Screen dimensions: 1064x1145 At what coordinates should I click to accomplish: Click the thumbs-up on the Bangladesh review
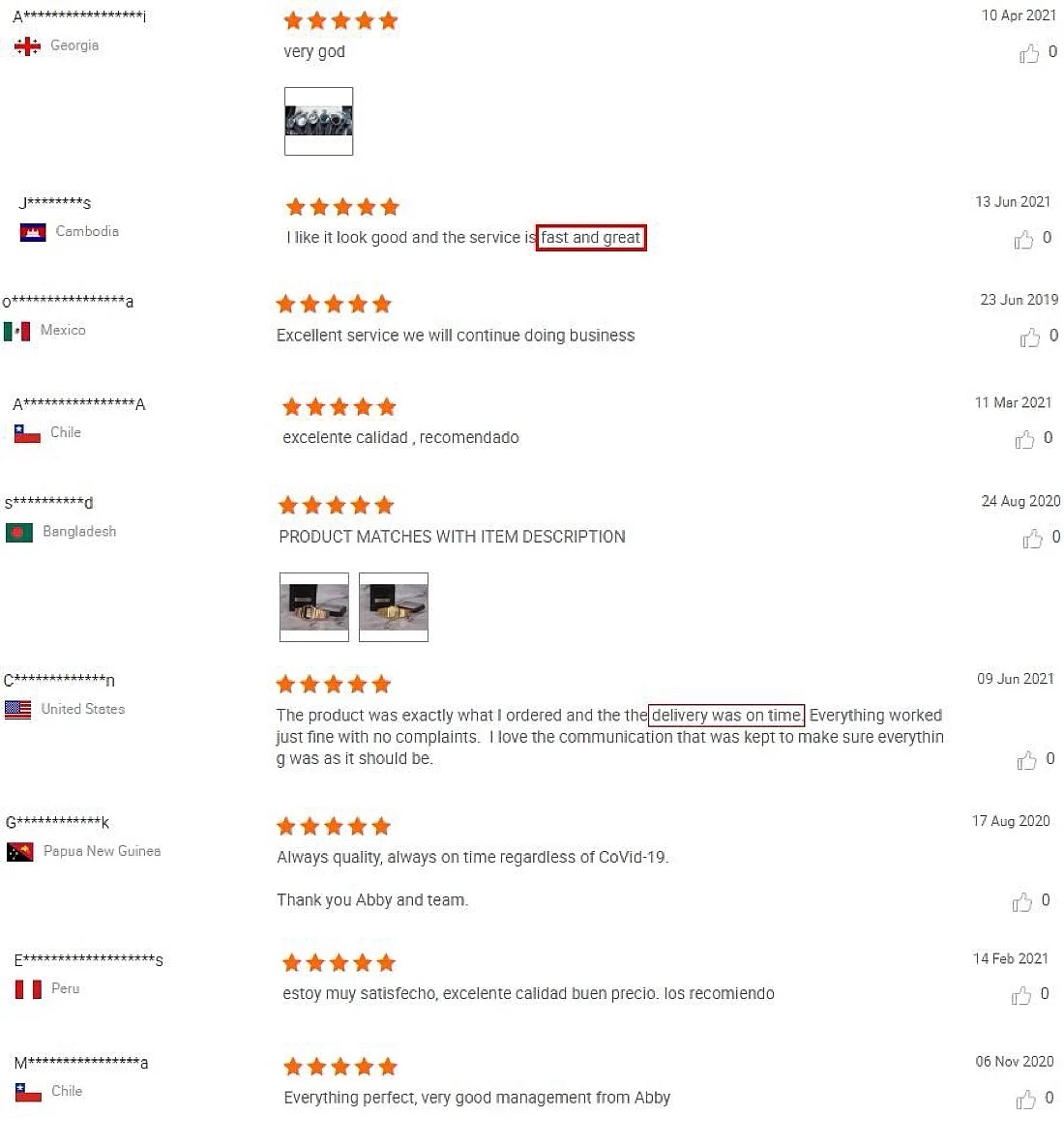[x=1033, y=539]
